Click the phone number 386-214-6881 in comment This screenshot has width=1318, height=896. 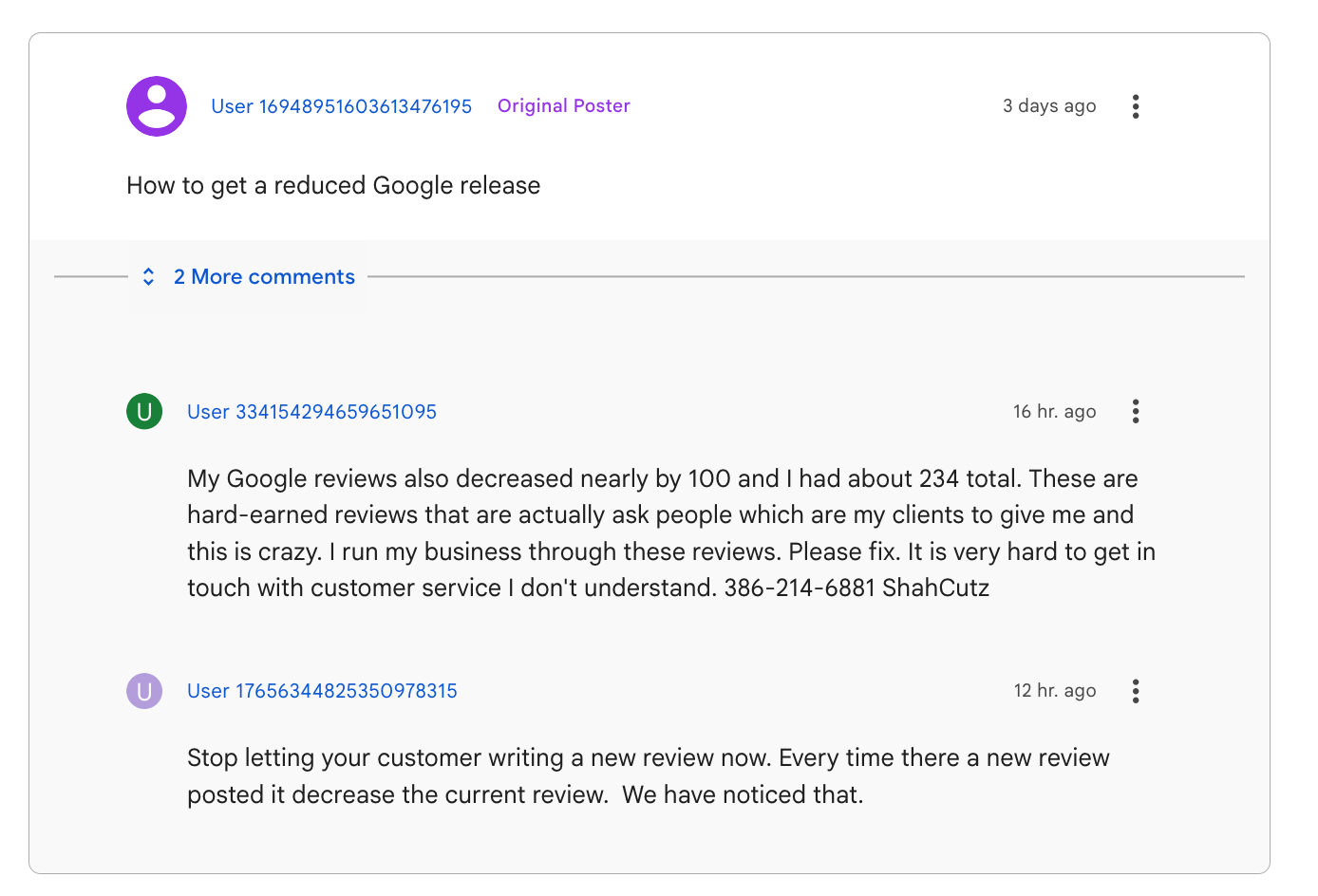pos(799,588)
